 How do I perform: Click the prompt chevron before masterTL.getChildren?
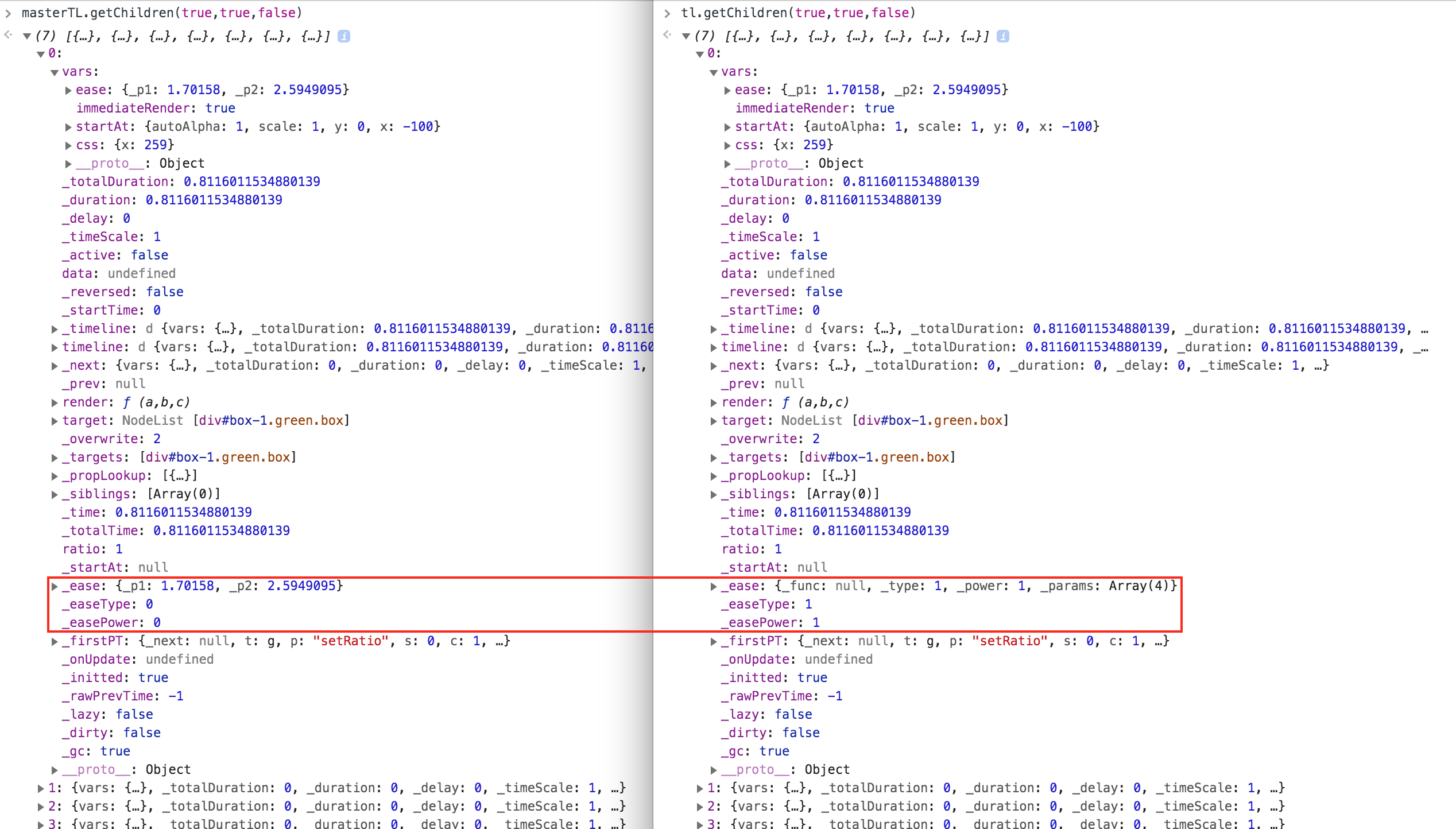coord(8,13)
